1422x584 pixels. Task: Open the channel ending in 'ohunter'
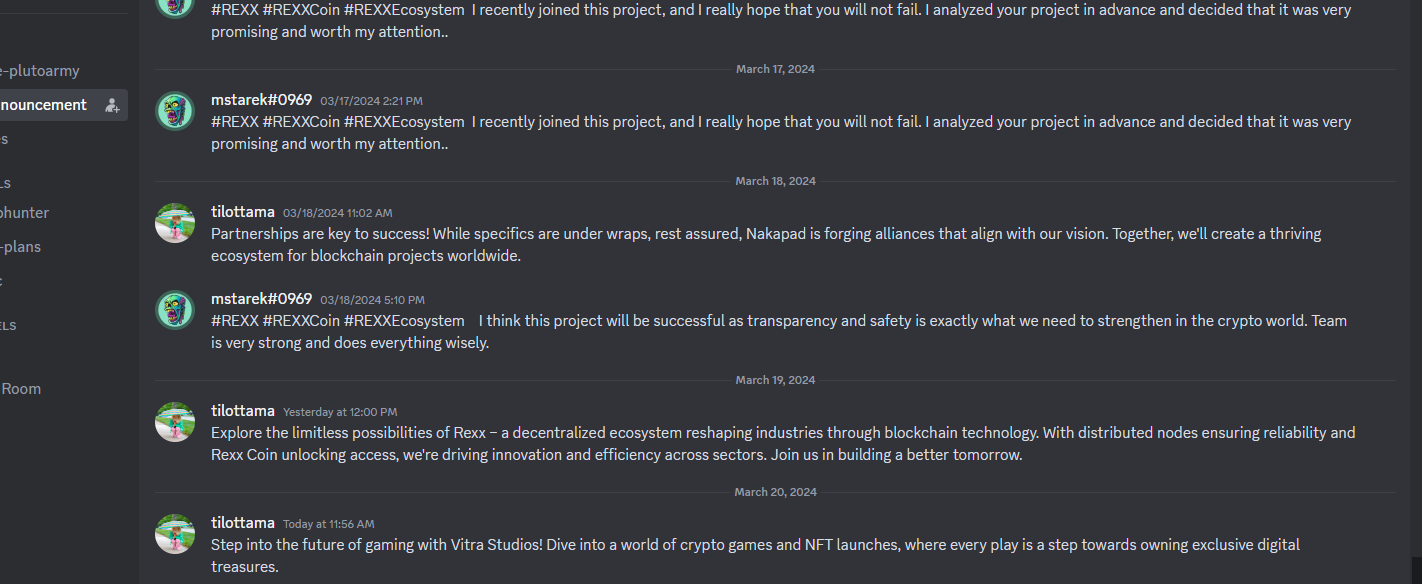(25, 213)
